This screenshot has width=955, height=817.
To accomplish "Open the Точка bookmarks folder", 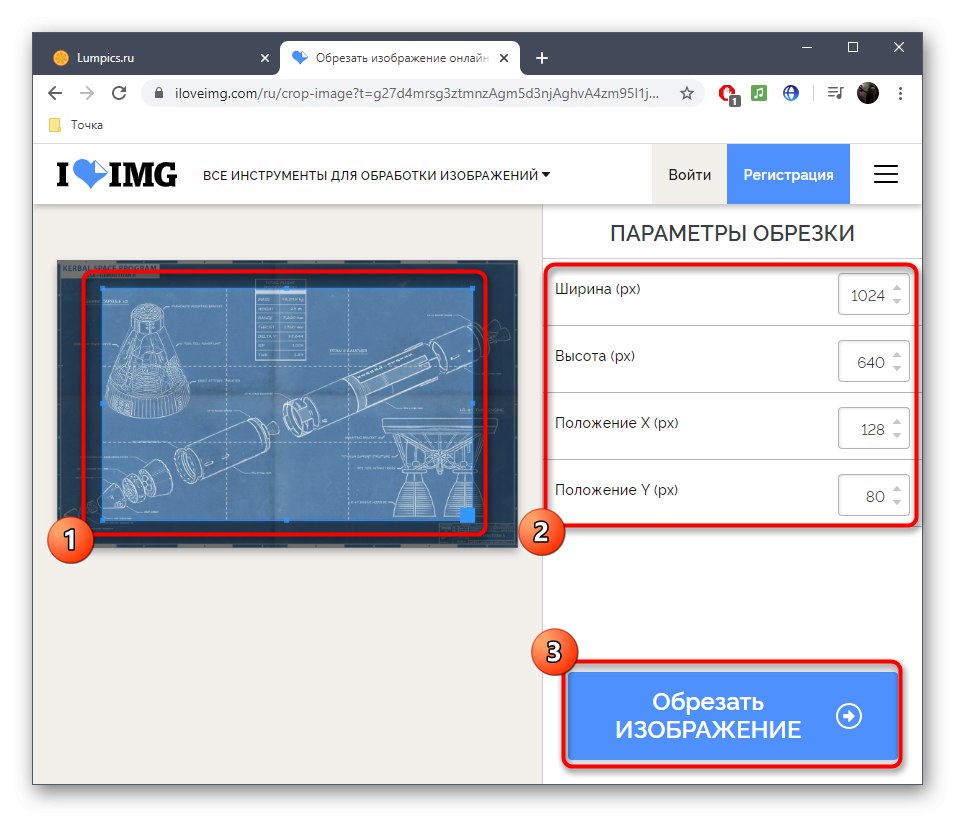I will pos(76,125).
